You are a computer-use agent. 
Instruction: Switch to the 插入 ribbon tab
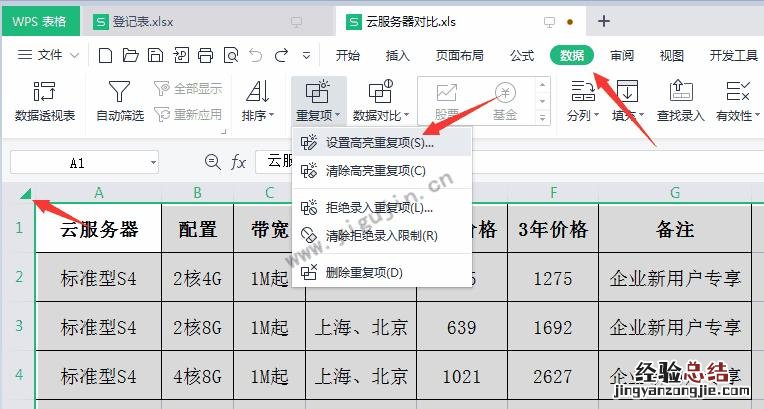398,56
